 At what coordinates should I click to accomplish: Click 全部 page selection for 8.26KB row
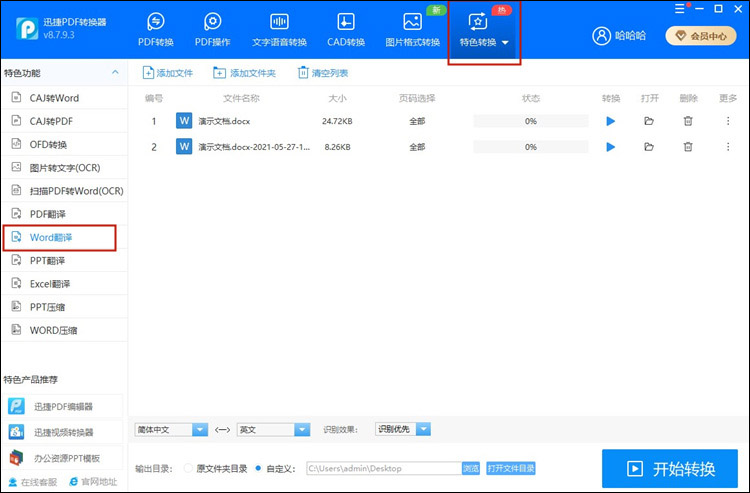coord(417,147)
